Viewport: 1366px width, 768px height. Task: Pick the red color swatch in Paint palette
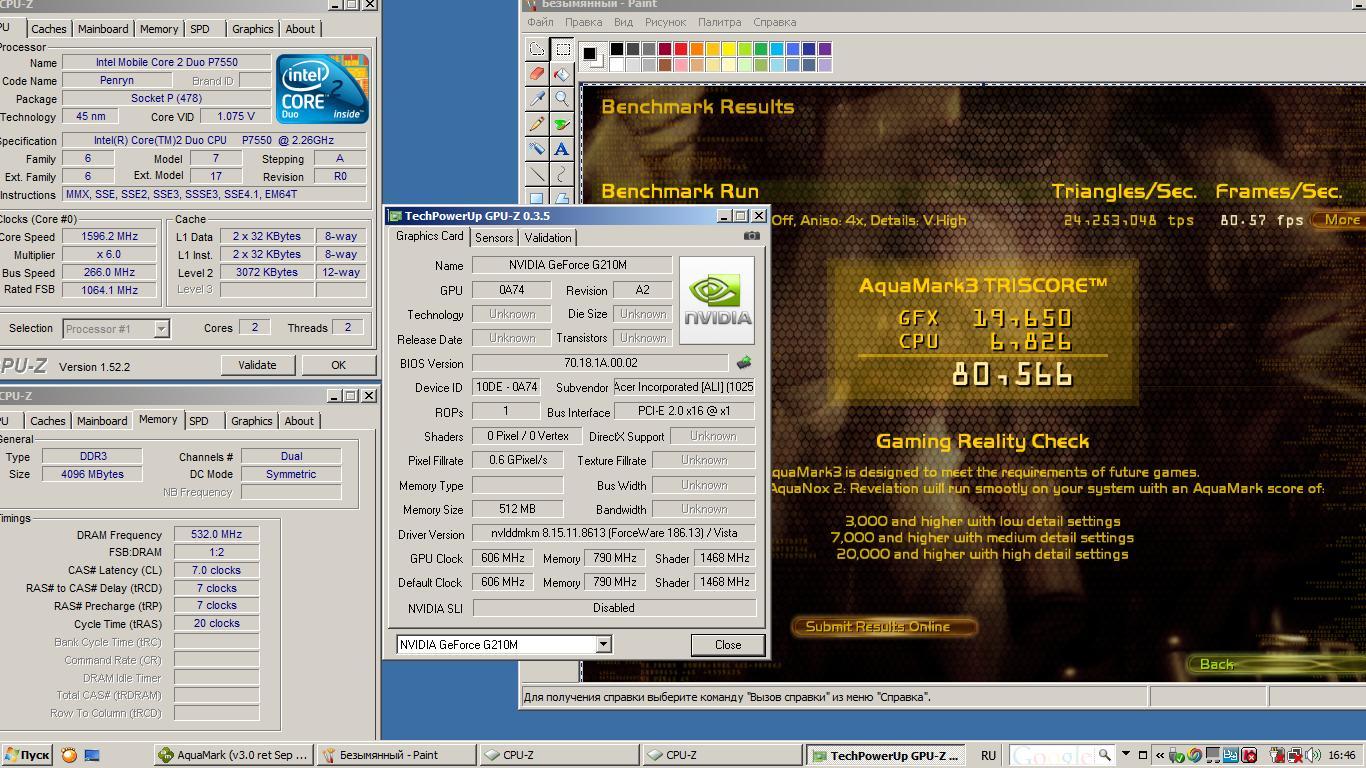[x=681, y=49]
